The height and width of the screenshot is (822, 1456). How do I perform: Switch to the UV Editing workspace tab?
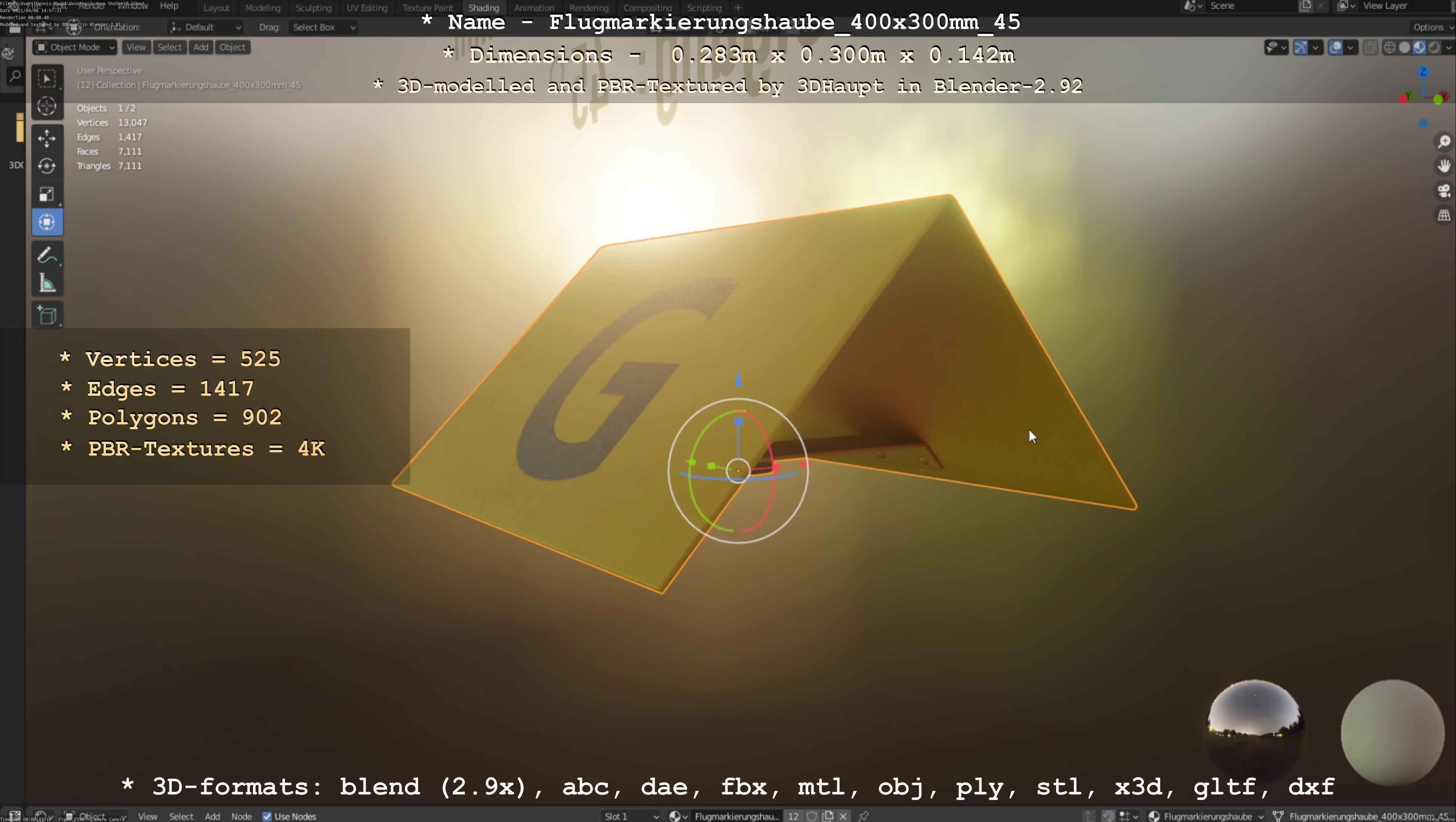pyautogui.click(x=367, y=8)
